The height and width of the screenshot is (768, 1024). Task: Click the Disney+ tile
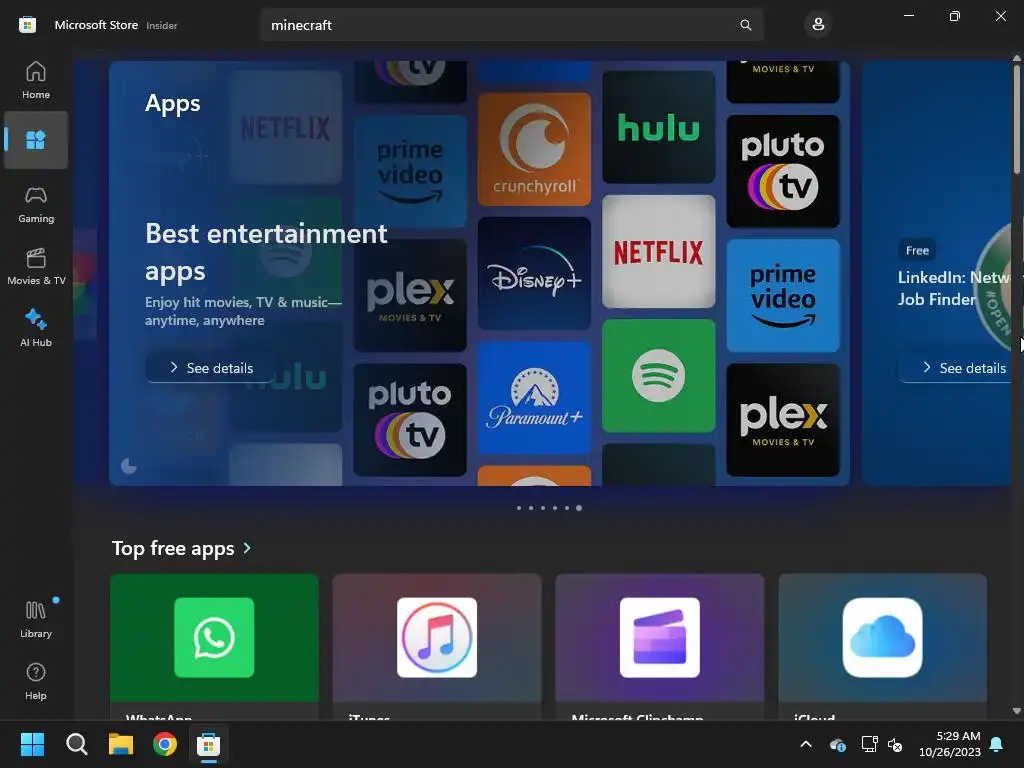534,274
